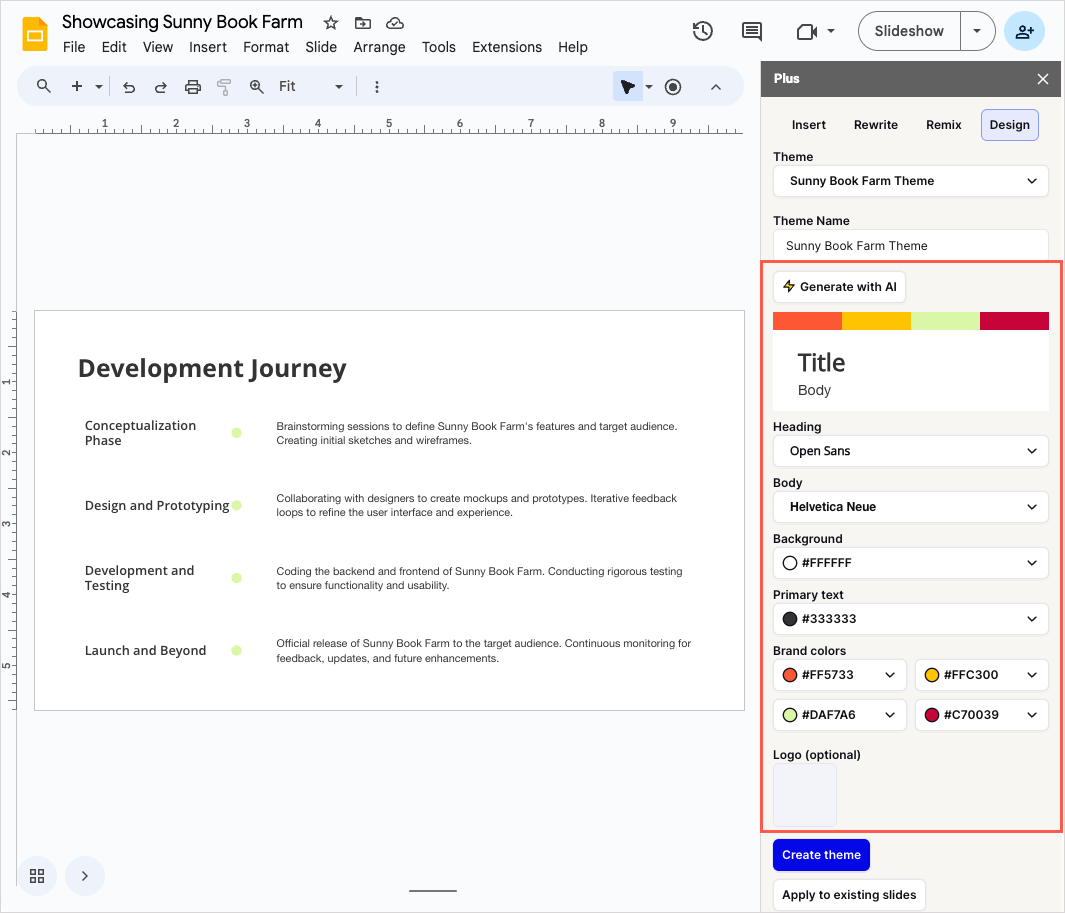Click the record slideshow circle icon
Image resolution: width=1065 pixels, height=913 pixels.
point(673,87)
